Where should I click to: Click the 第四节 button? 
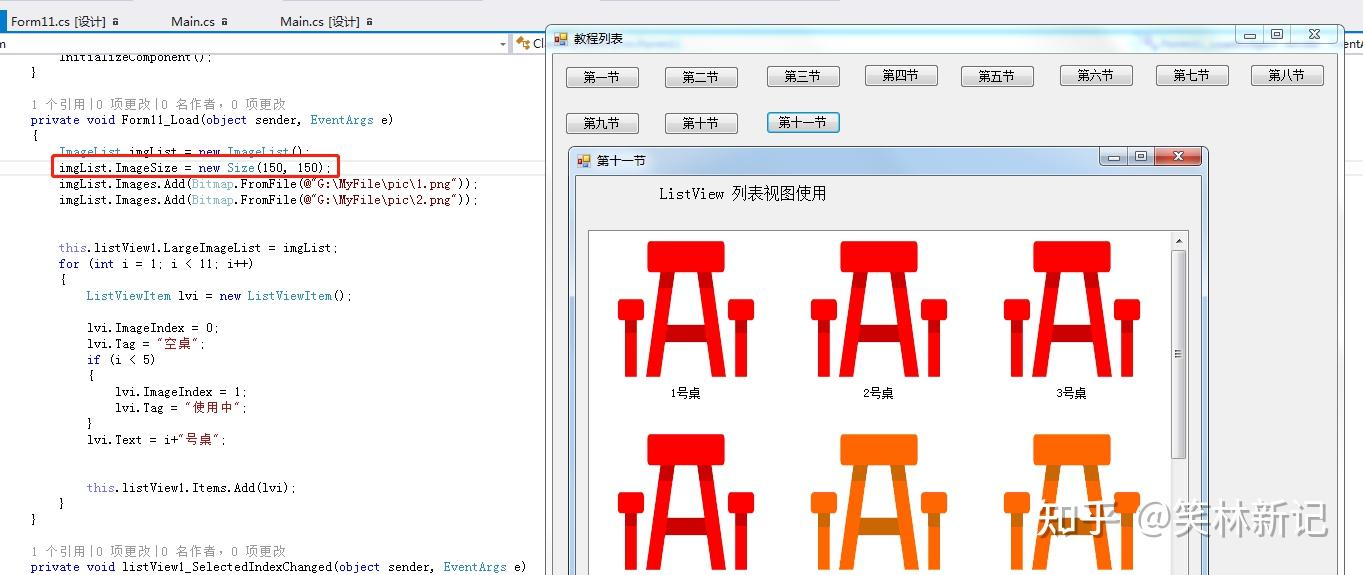(x=901, y=75)
